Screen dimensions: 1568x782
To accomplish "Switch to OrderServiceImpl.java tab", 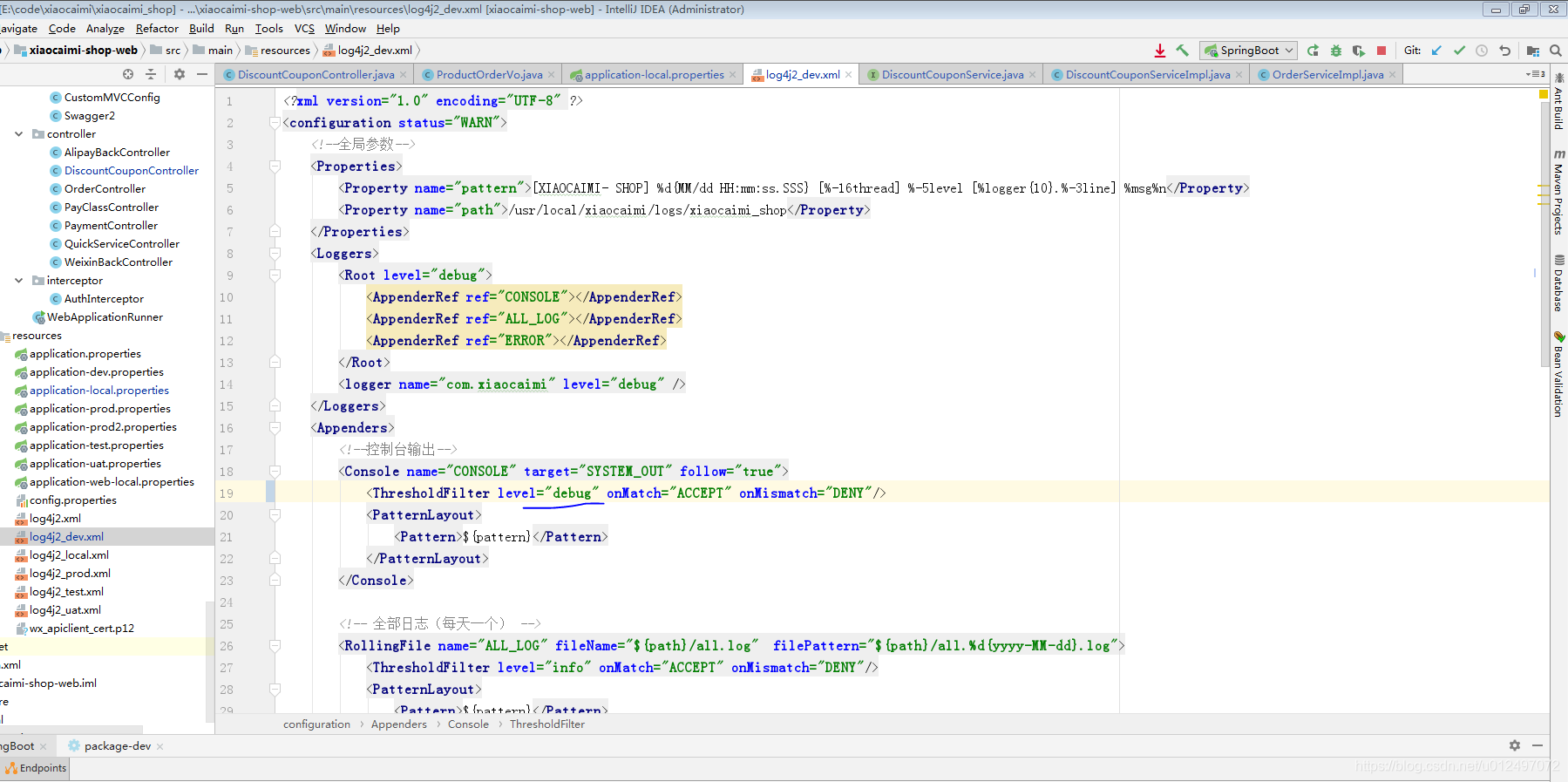I will tap(1327, 74).
